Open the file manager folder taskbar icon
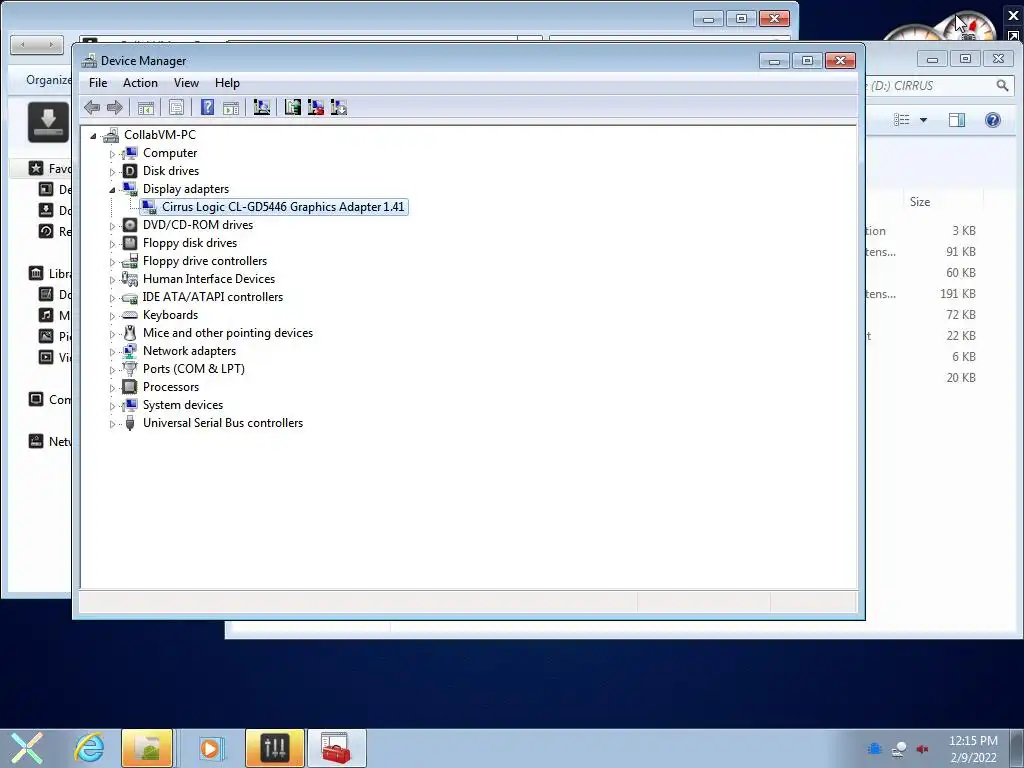Image resolution: width=1024 pixels, height=768 pixels. pos(147,748)
